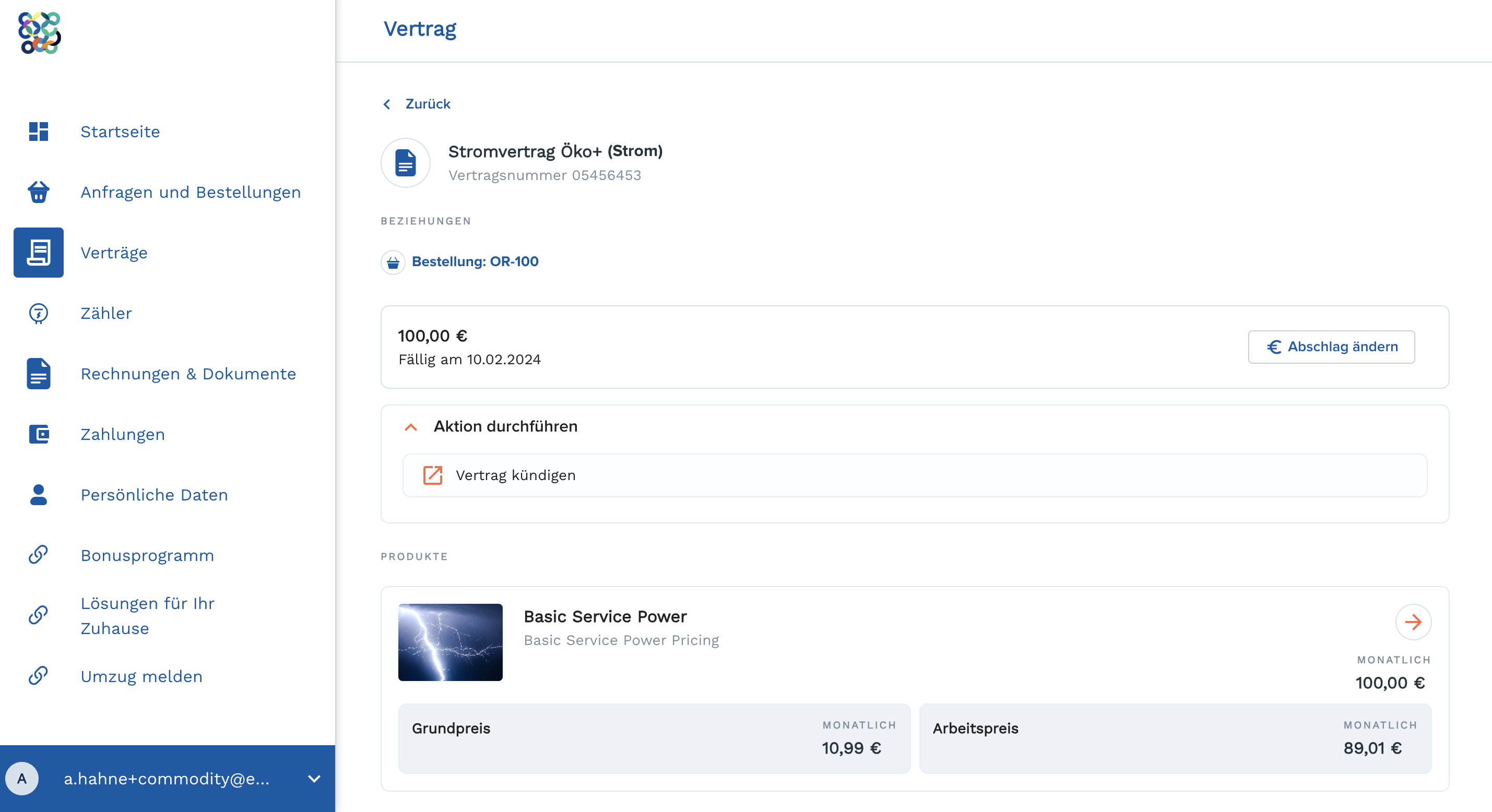Expand the user account dropdown chevron
Screen dimensions: 1492x812
click(314, 779)
